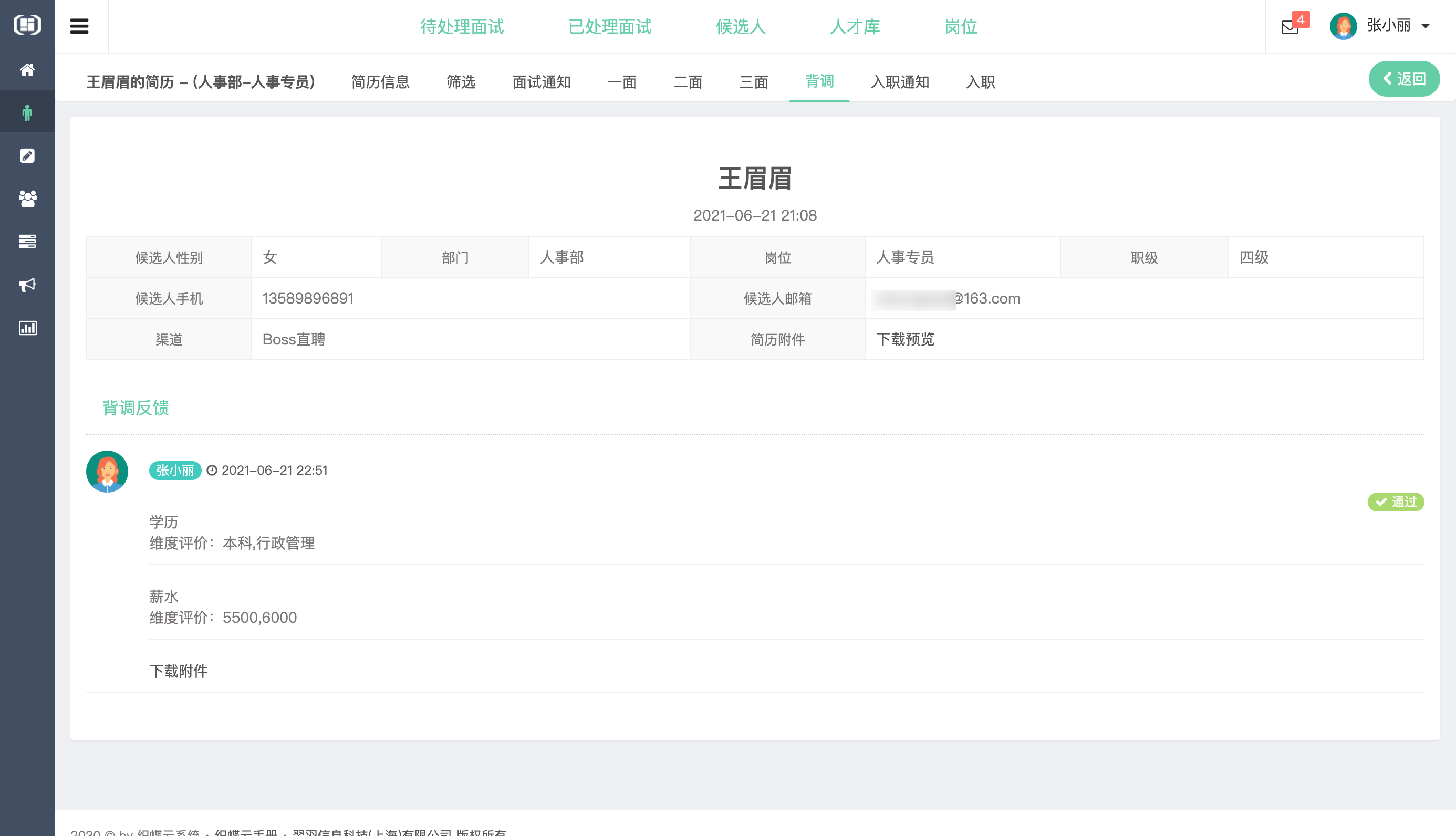Click the pencil edit icon in sidebar
1456x836 pixels.
27,155
